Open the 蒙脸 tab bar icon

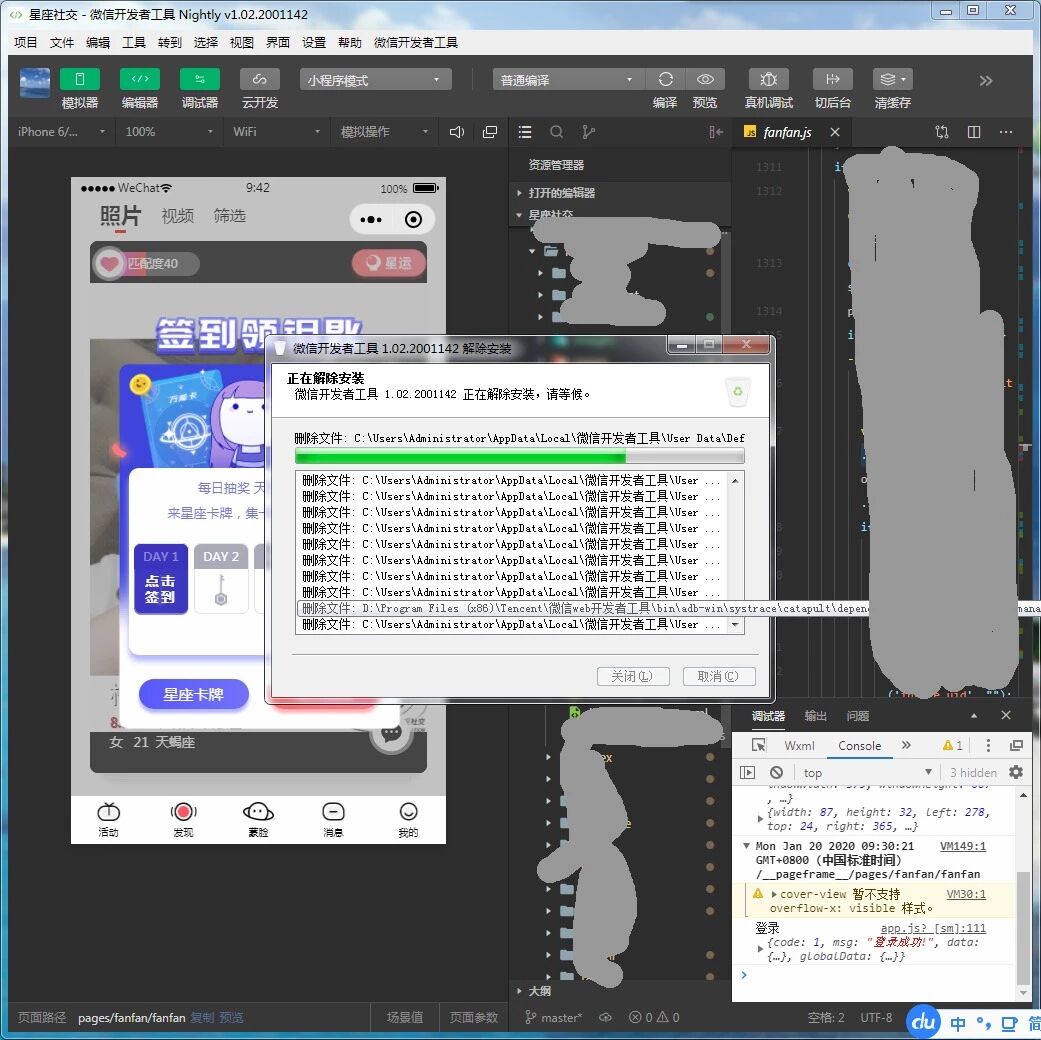pos(258,818)
